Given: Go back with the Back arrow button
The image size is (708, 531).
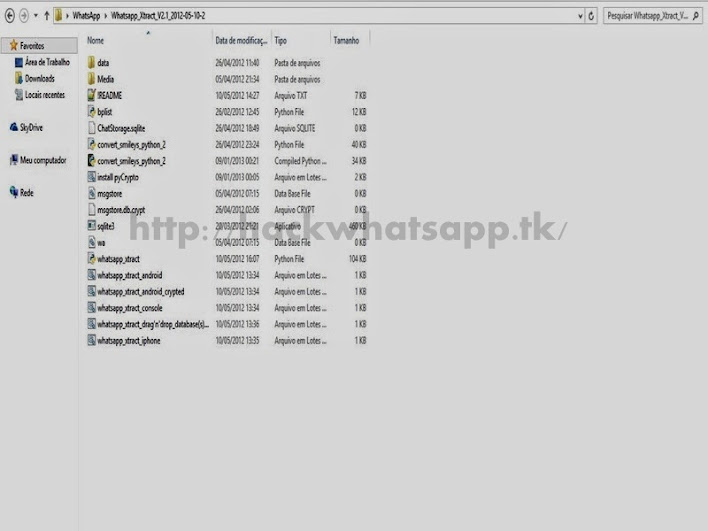Looking at the screenshot, I should coord(9,16).
